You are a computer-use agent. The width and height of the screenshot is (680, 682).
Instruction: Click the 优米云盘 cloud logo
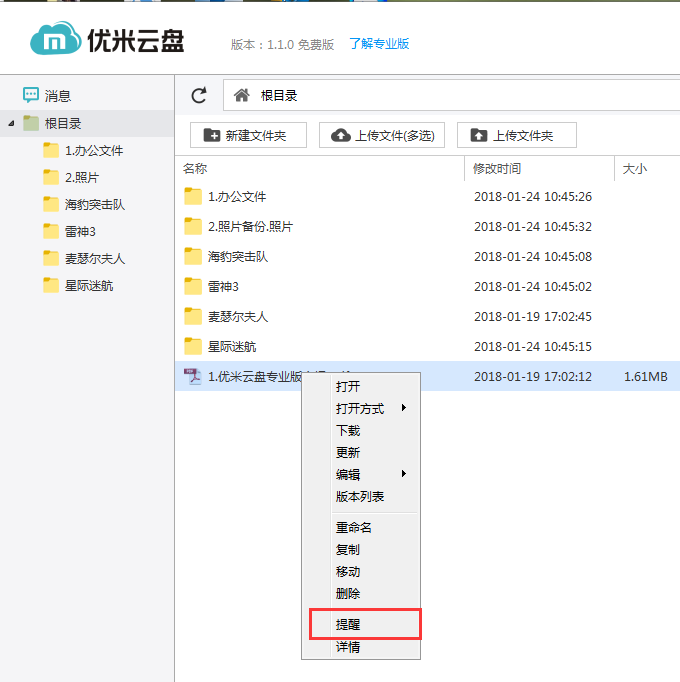tap(58, 41)
